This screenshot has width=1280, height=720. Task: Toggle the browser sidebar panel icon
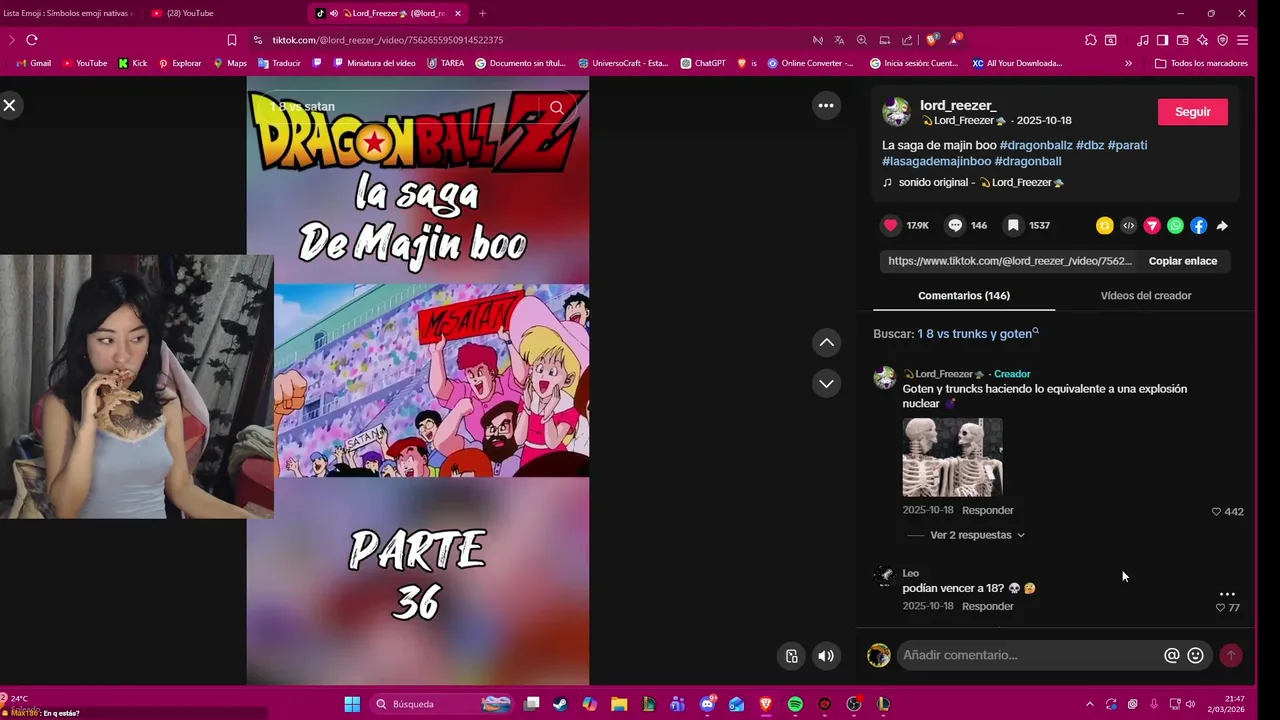1162,40
